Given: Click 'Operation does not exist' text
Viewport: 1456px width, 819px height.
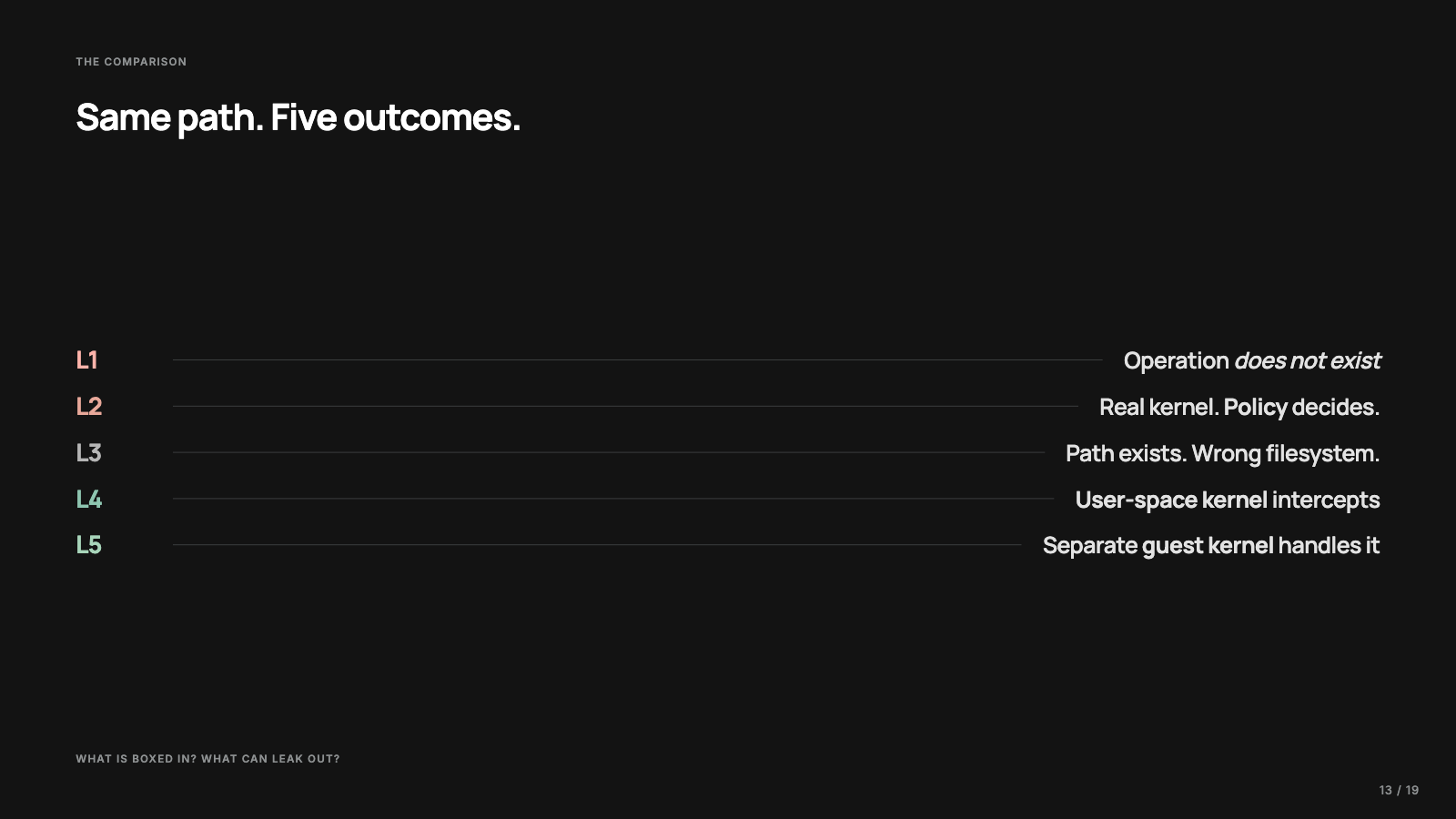Looking at the screenshot, I should 1252,361.
